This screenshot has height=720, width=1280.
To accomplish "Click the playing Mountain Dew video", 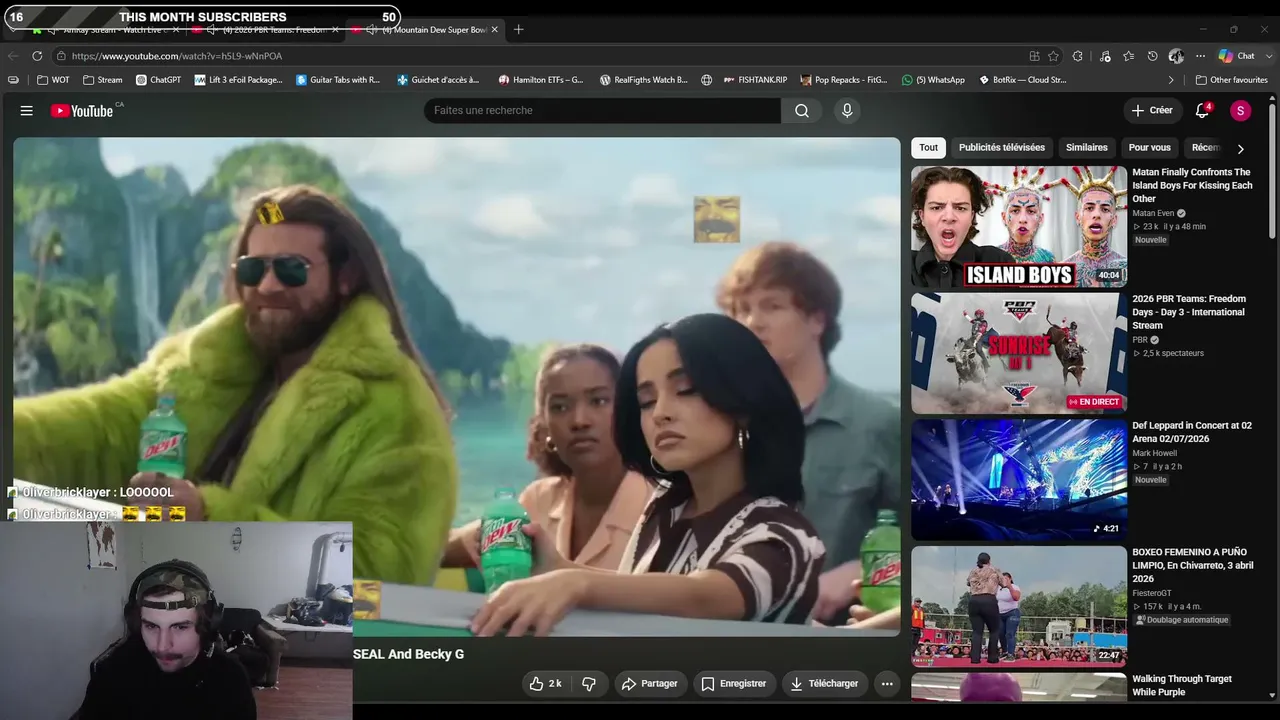I will (457, 386).
